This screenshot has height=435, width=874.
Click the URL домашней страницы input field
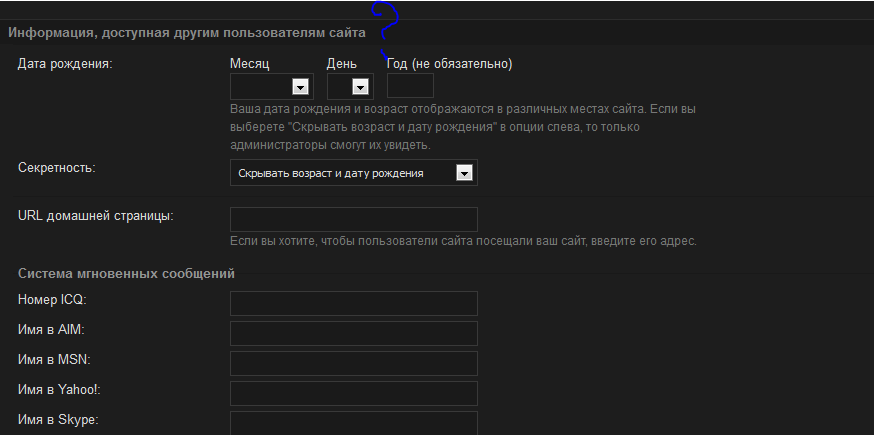354,219
